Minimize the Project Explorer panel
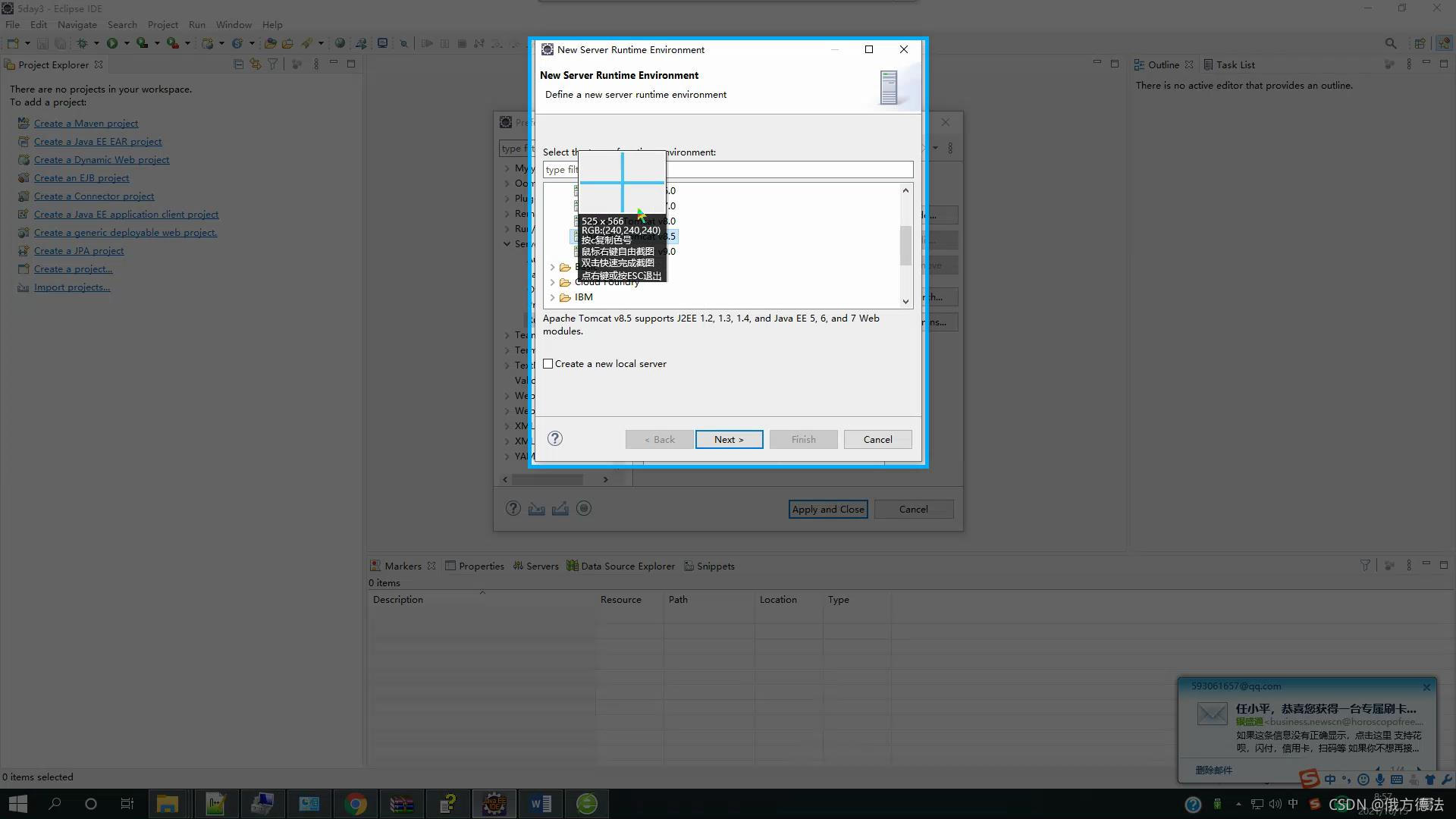The height and width of the screenshot is (819, 1456). click(333, 64)
